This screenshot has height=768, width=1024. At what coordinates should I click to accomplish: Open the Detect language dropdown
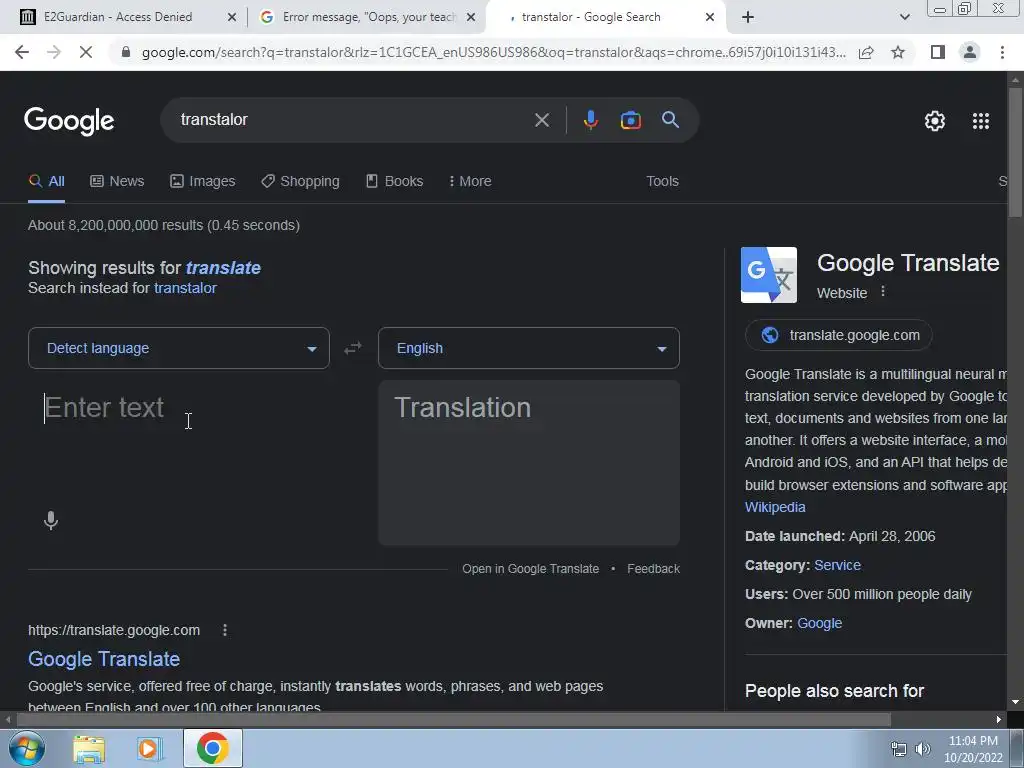[179, 348]
